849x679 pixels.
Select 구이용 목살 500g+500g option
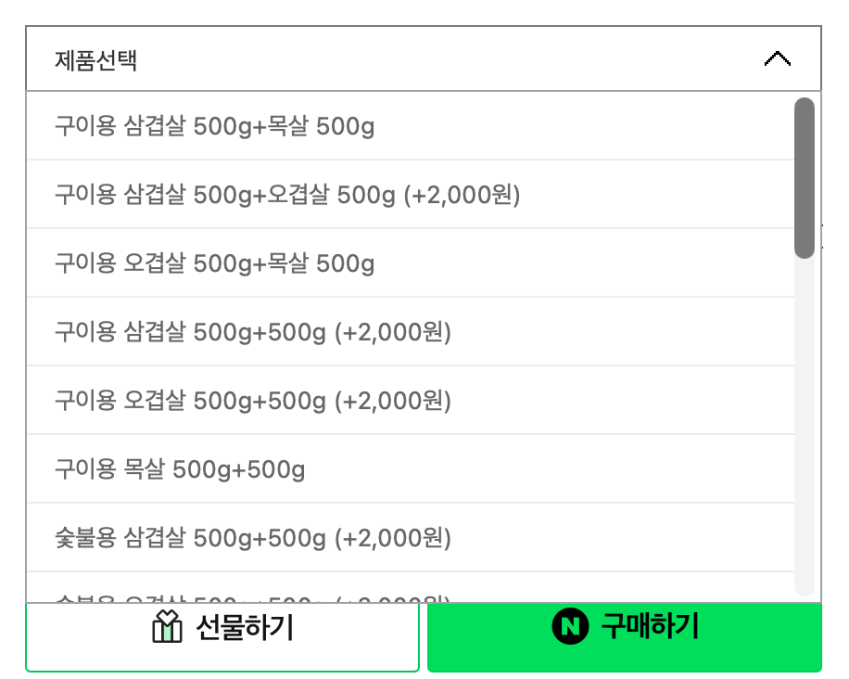point(180,470)
